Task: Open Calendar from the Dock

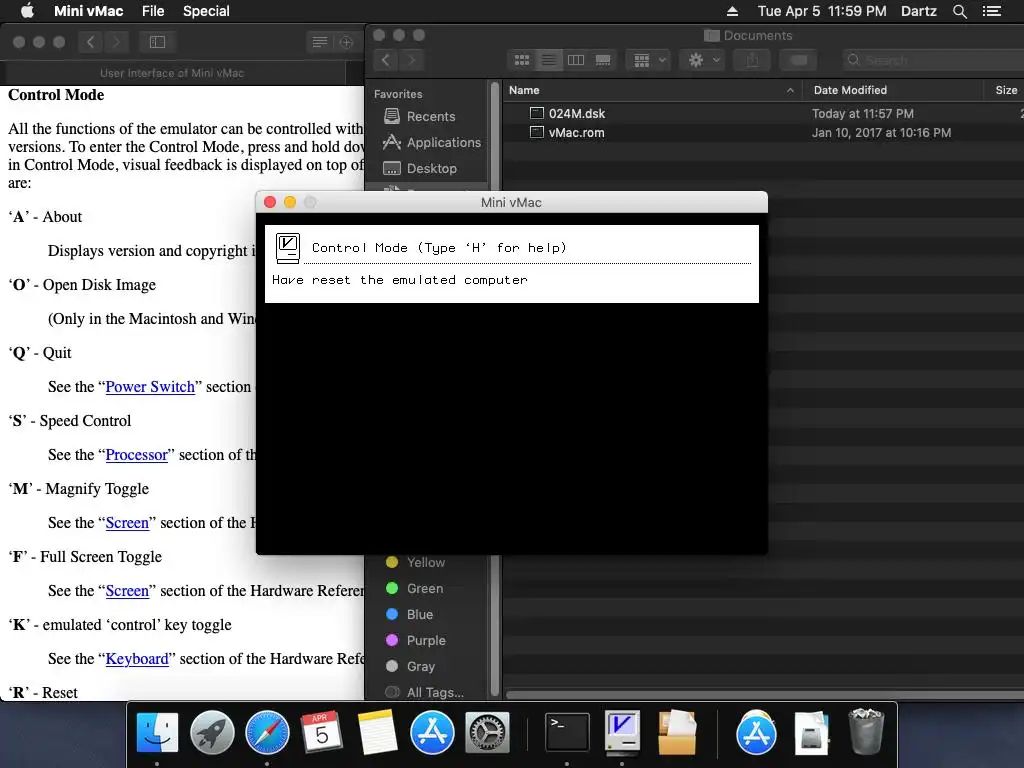Action: [x=322, y=733]
